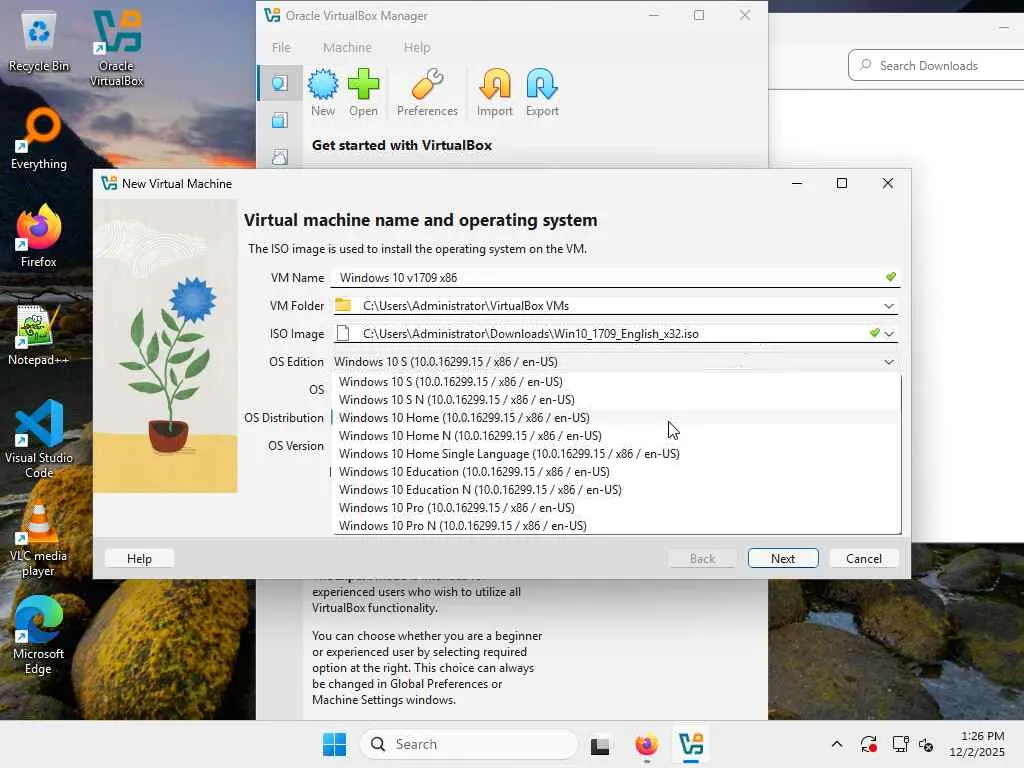Screen dimensions: 1024x768
Task: Select Oracle VirtualBox desktop shortcut
Action: pyautogui.click(x=116, y=49)
